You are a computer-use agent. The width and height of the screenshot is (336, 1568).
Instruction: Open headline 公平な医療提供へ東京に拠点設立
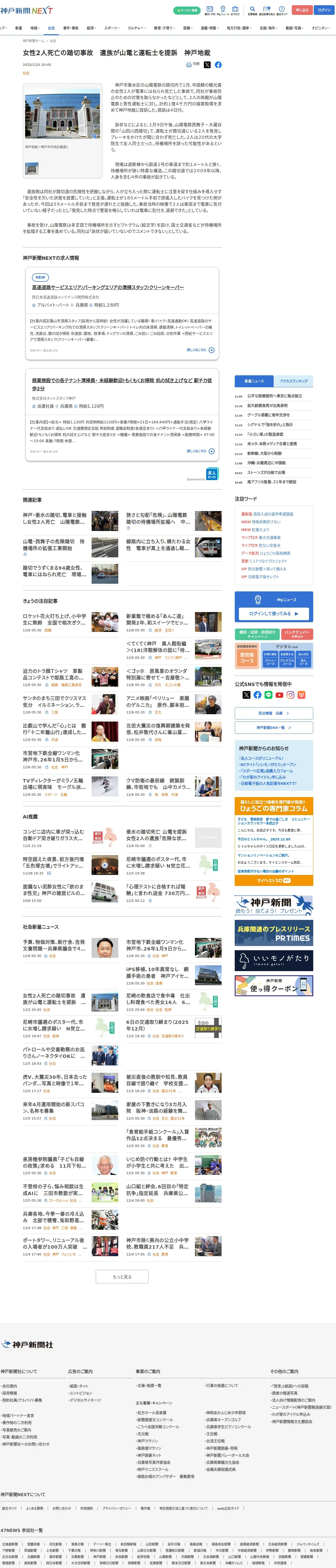[x=275, y=396]
